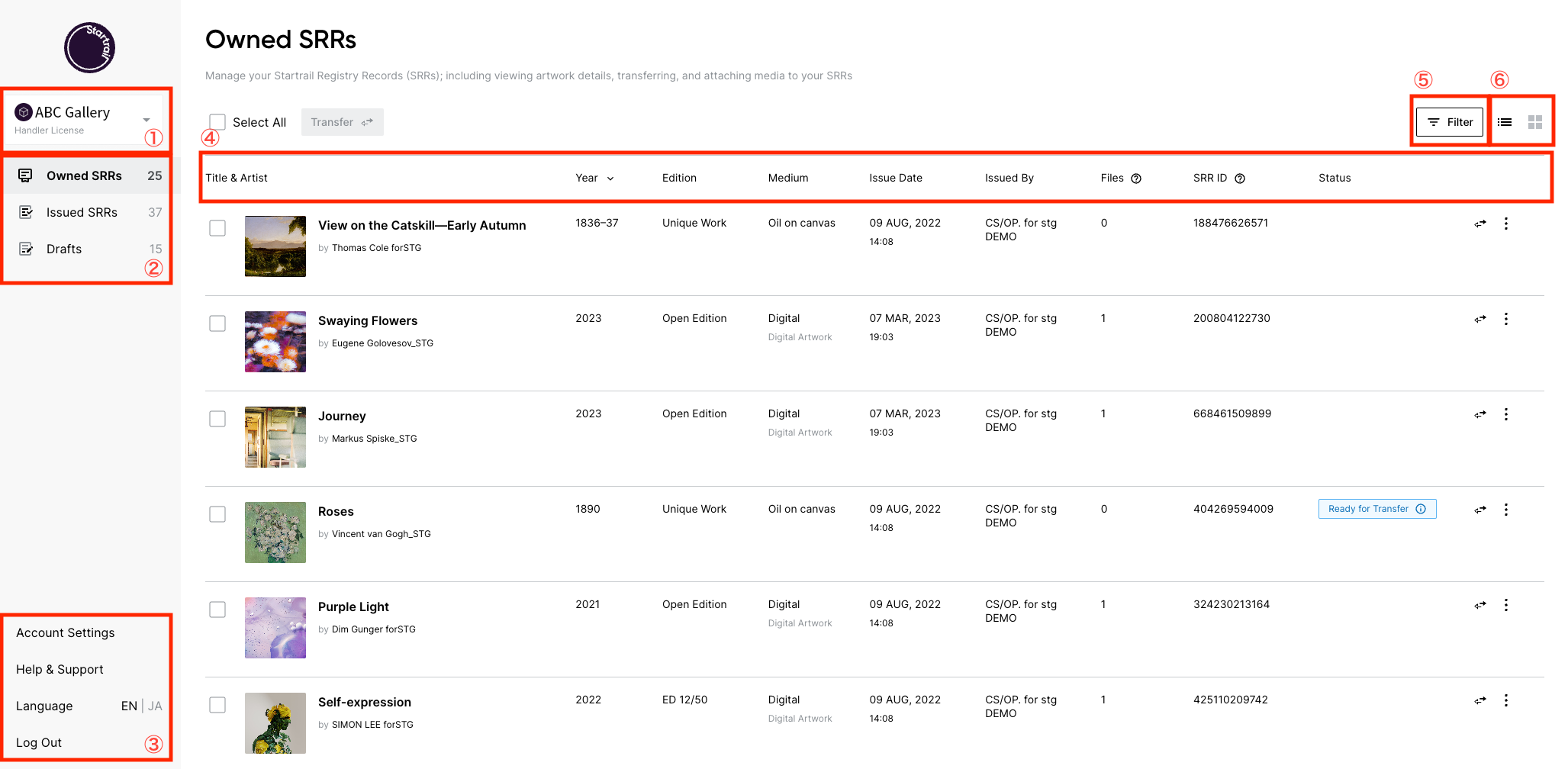Click the Startrail logo
Image resolution: width=1568 pixels, height=769 pixels.
click(89, 47)
